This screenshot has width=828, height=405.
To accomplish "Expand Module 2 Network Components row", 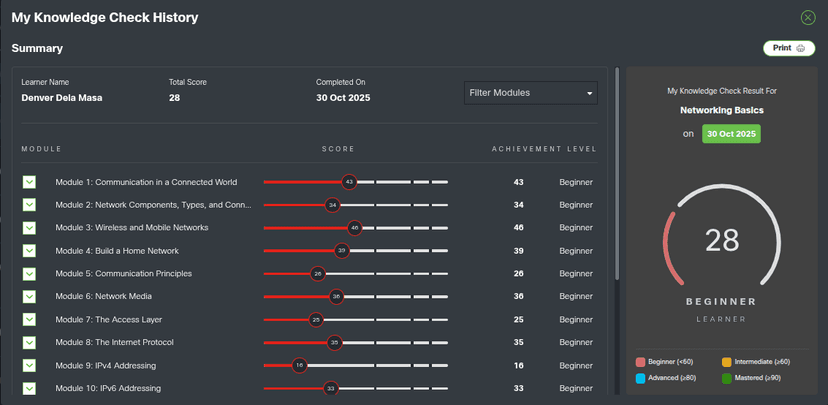I will (x=29, y=205).
